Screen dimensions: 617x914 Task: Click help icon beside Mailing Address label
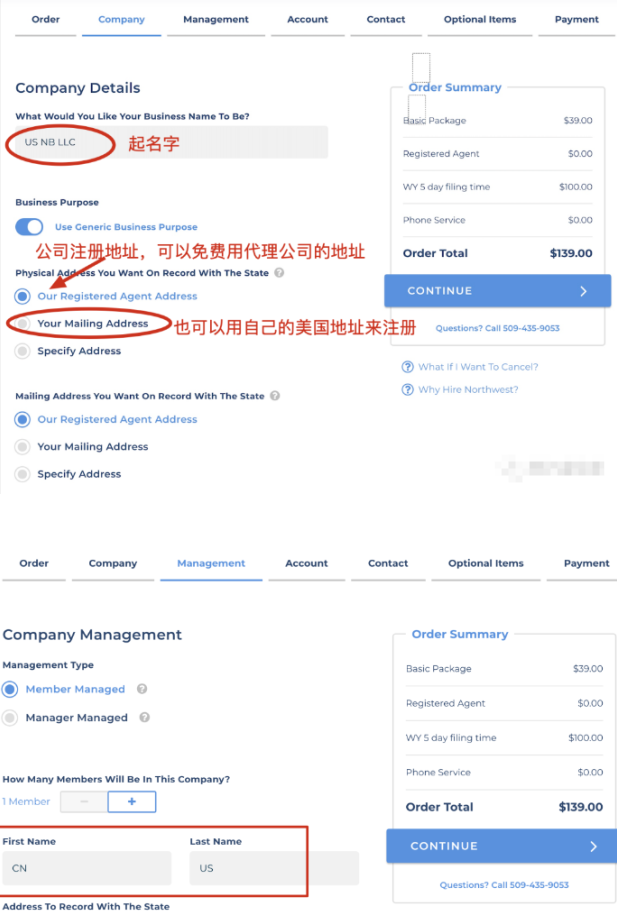tap(275, 395)
